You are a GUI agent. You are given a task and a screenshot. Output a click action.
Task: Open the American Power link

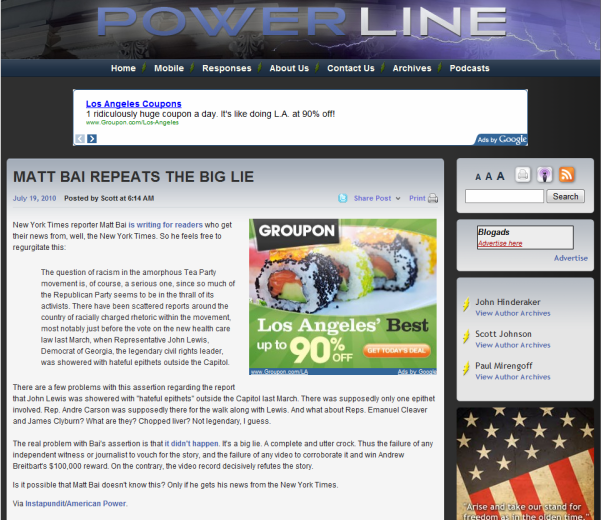pos(96,504)
